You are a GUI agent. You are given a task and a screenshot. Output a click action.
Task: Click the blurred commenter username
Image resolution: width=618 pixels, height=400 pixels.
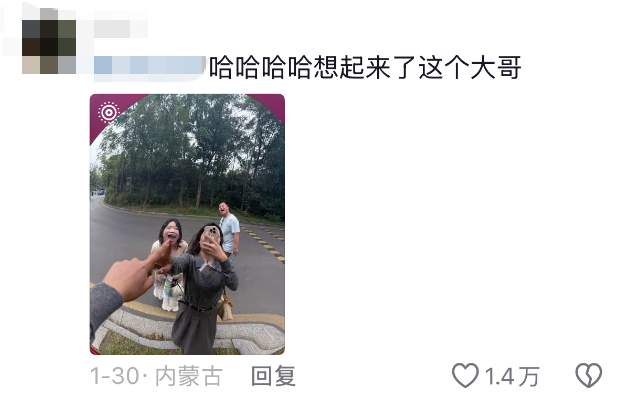121,28
